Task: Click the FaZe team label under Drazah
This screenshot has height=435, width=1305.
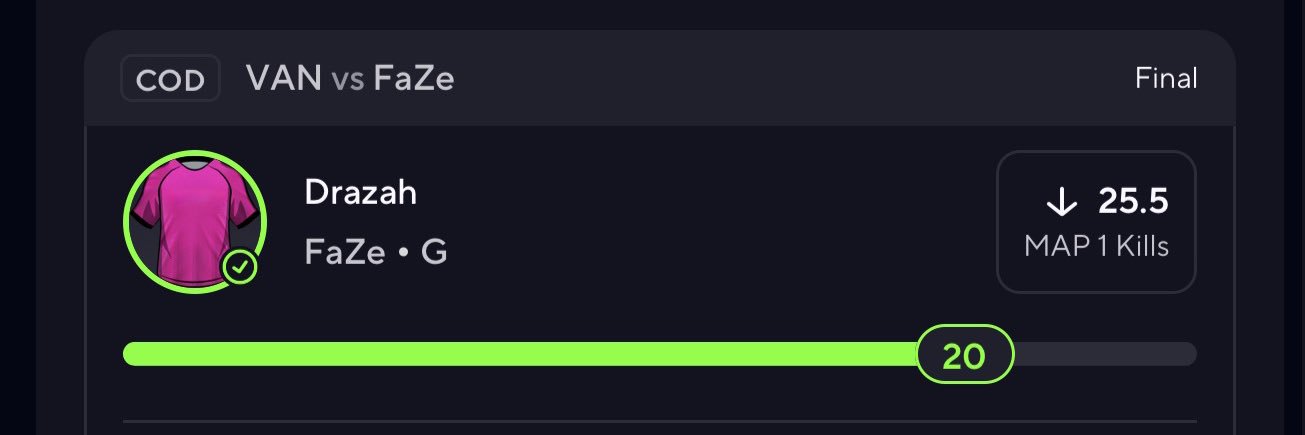Action: pos(345,252)
